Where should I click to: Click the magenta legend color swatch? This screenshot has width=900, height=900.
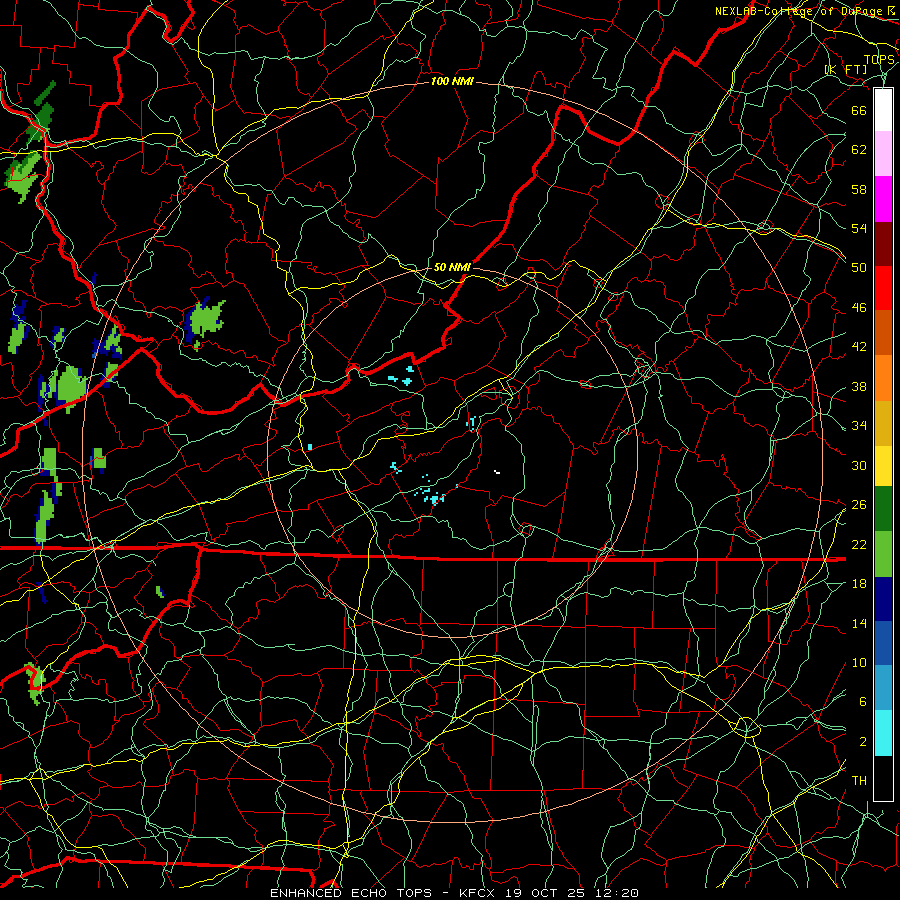pos(883,199)
